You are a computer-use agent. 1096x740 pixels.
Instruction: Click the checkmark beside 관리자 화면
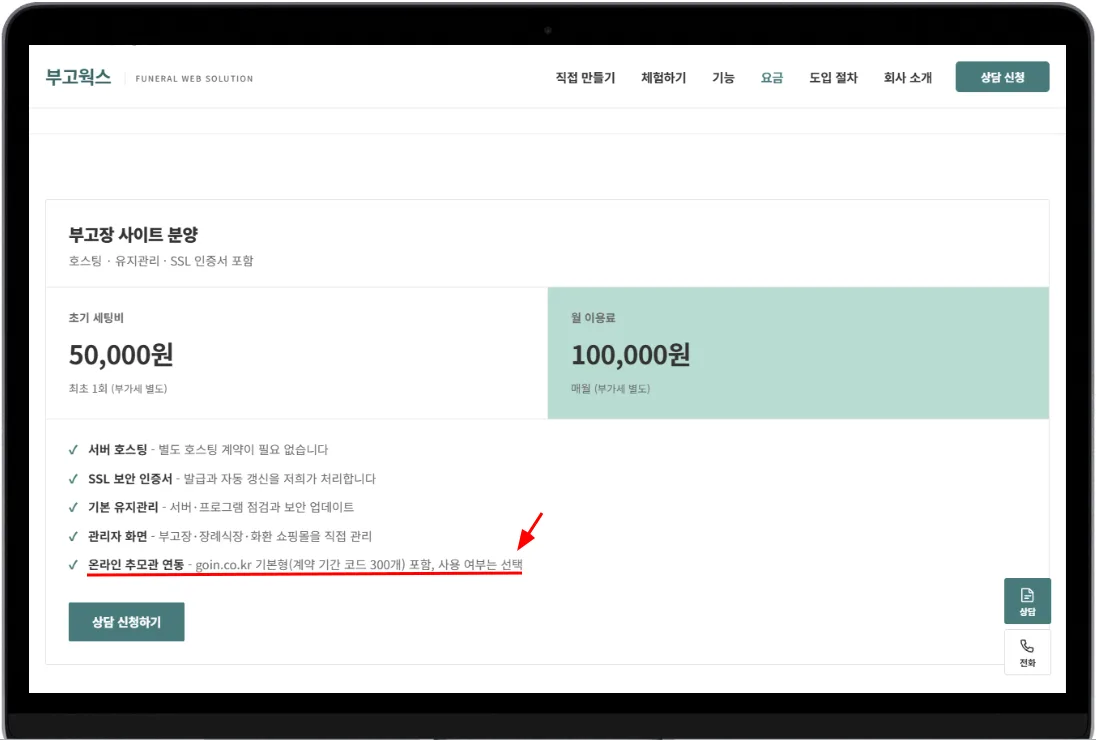tap(73, 537)
